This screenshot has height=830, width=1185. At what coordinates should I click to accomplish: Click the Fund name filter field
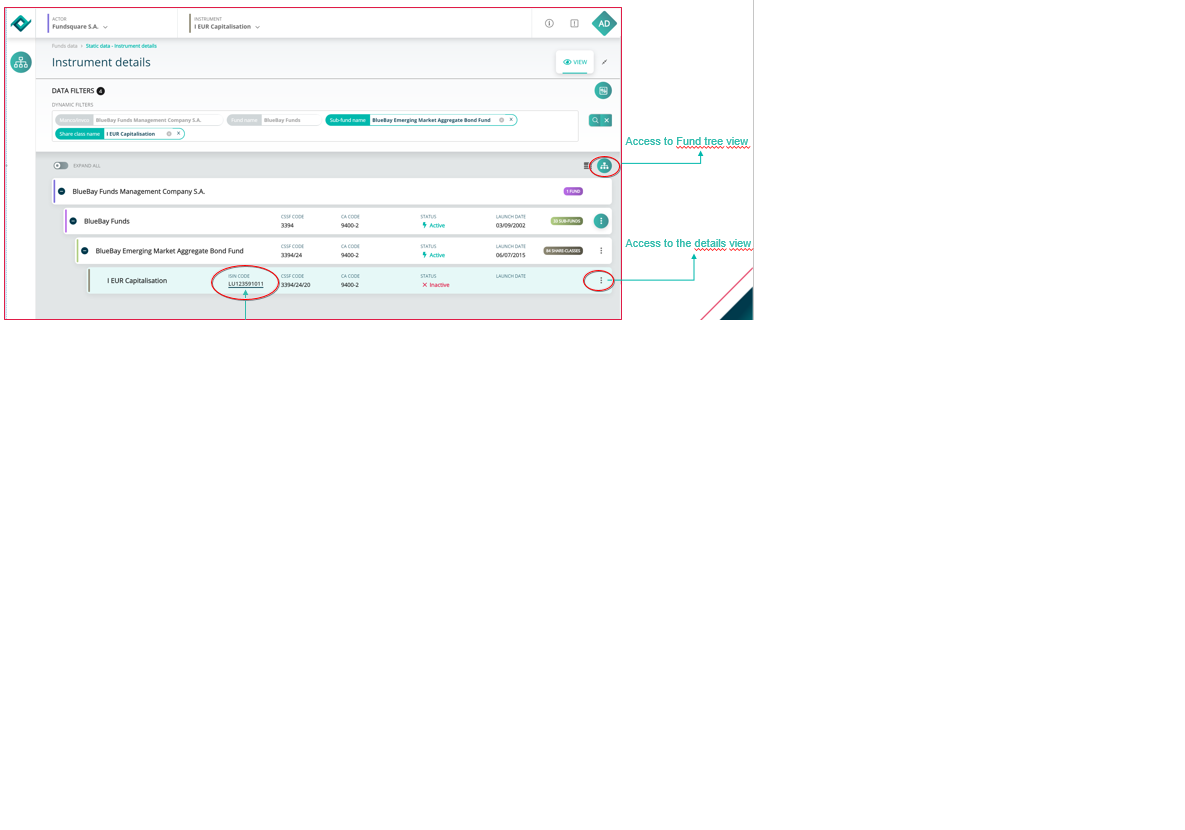coord(274,120)
